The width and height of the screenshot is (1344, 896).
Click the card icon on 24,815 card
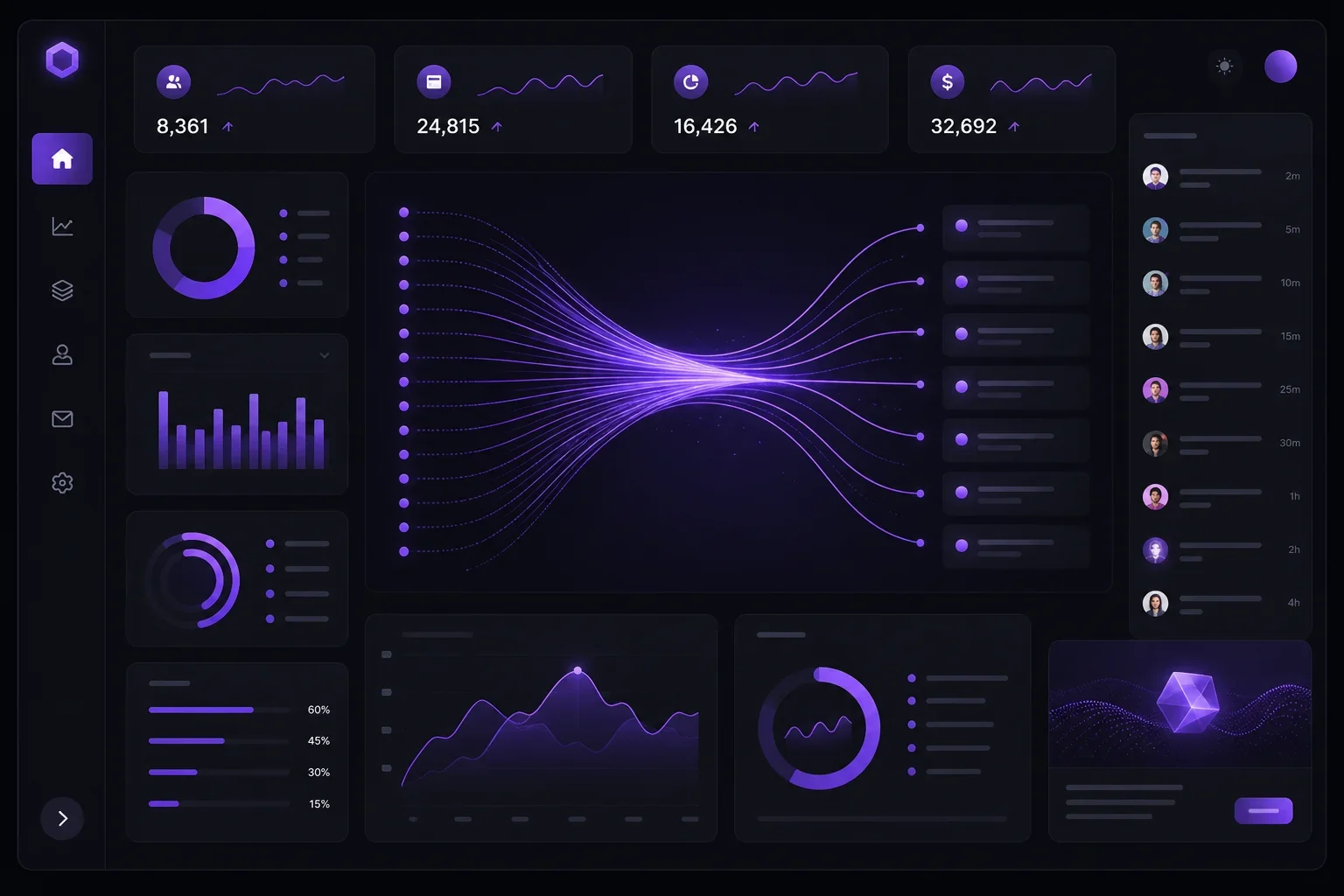tap(434, 82)
